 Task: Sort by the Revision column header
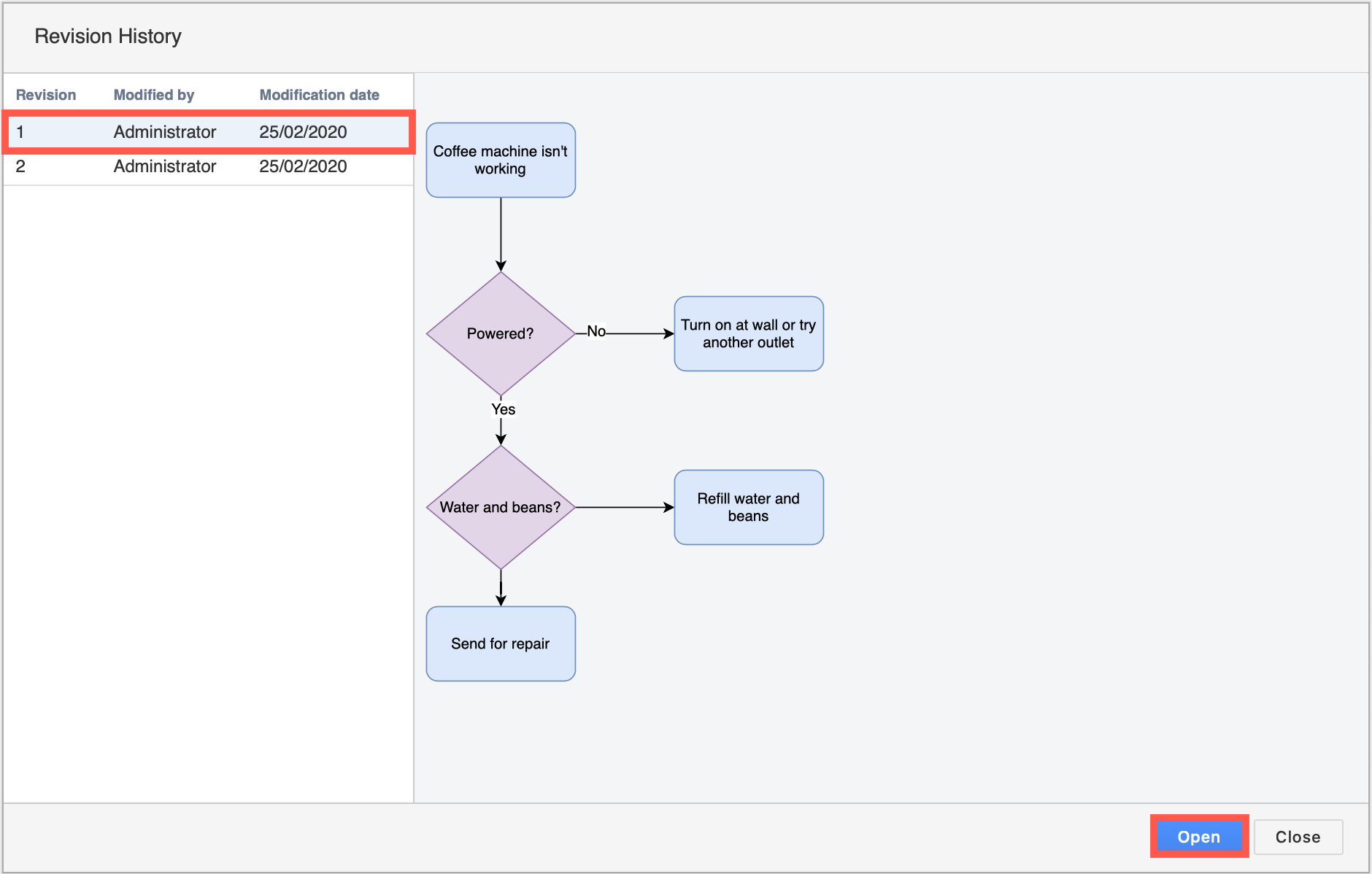click(x=47, y=94)
